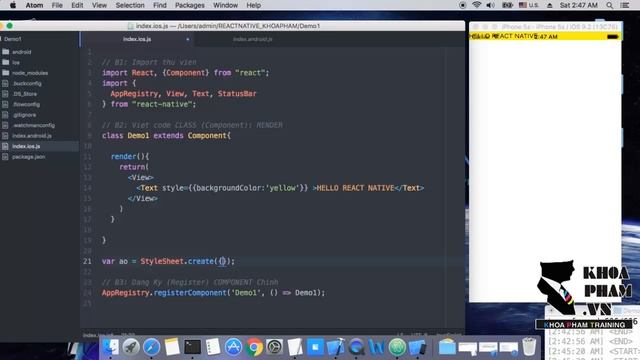Open the View menu
The width and height of the screenshot is (640, 360).
(x=99, y=5)
